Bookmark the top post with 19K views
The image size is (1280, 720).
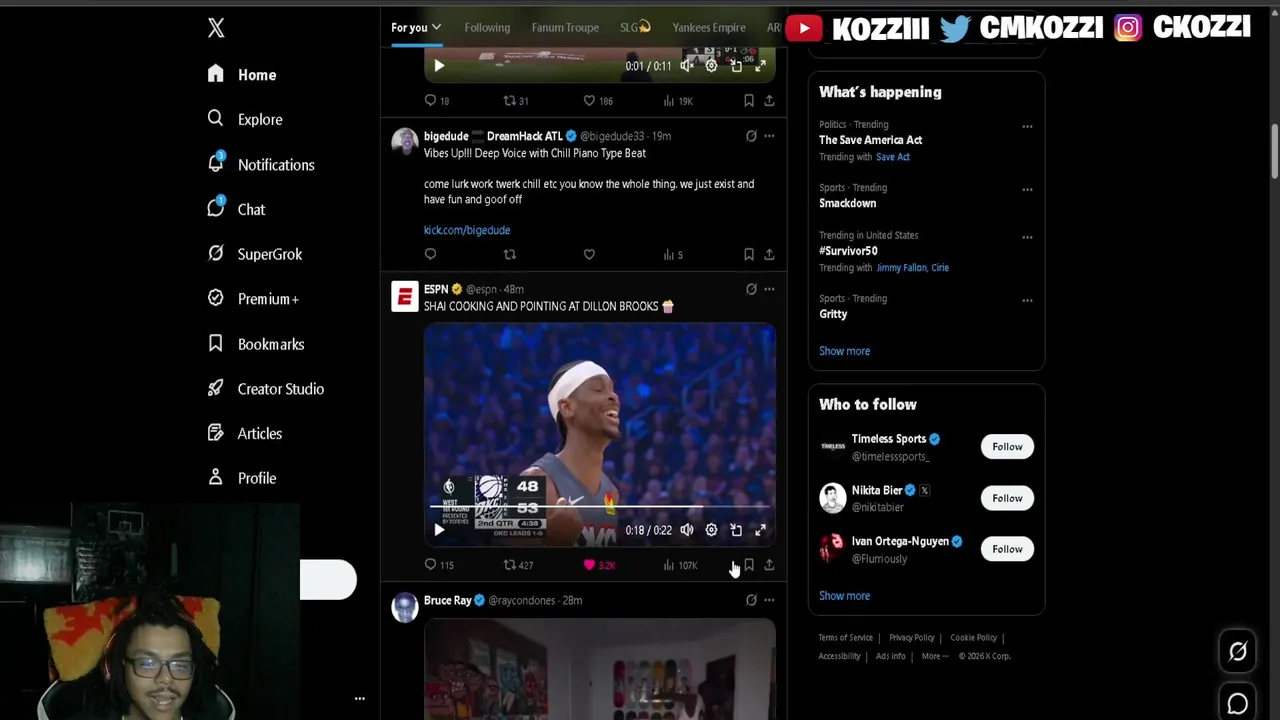749,101
